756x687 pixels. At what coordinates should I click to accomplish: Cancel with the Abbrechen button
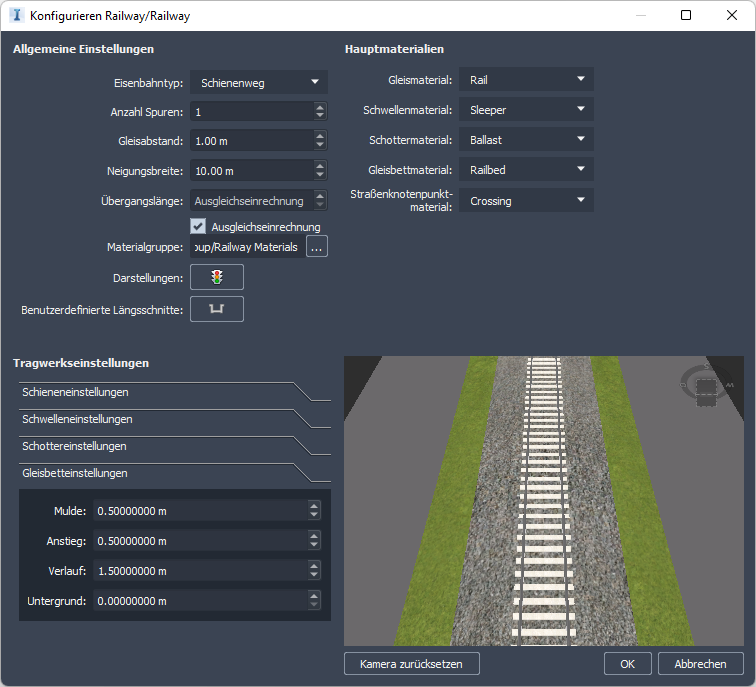[x=700, y=664]
